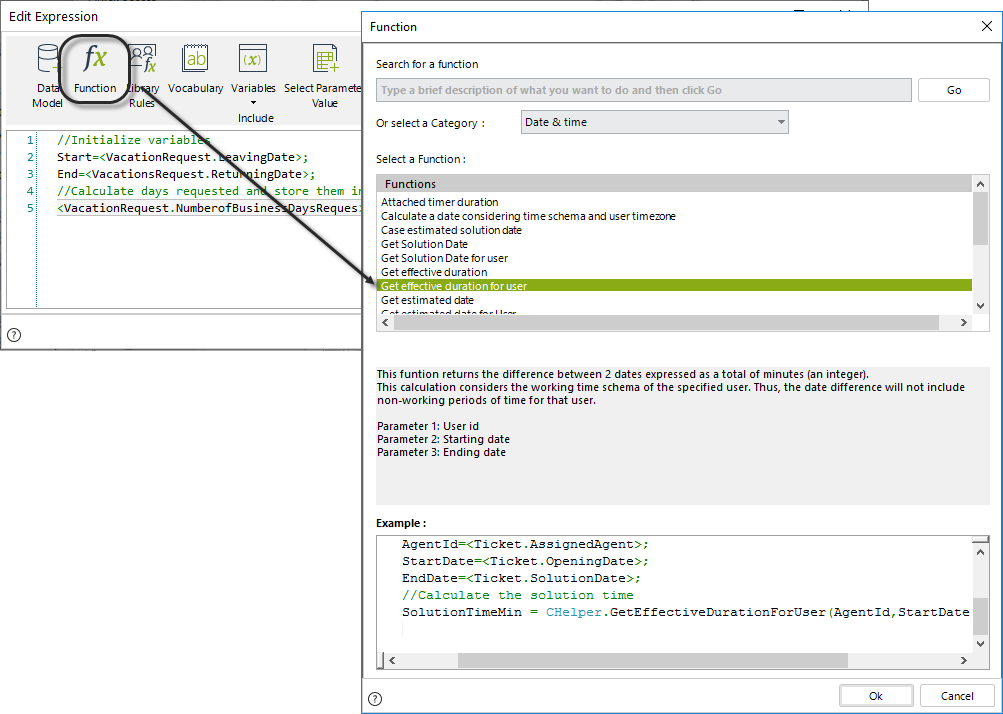Click up arrow of Example scrollbar
The width and height of the screenshot is (1003, 714).
point(980,551)
